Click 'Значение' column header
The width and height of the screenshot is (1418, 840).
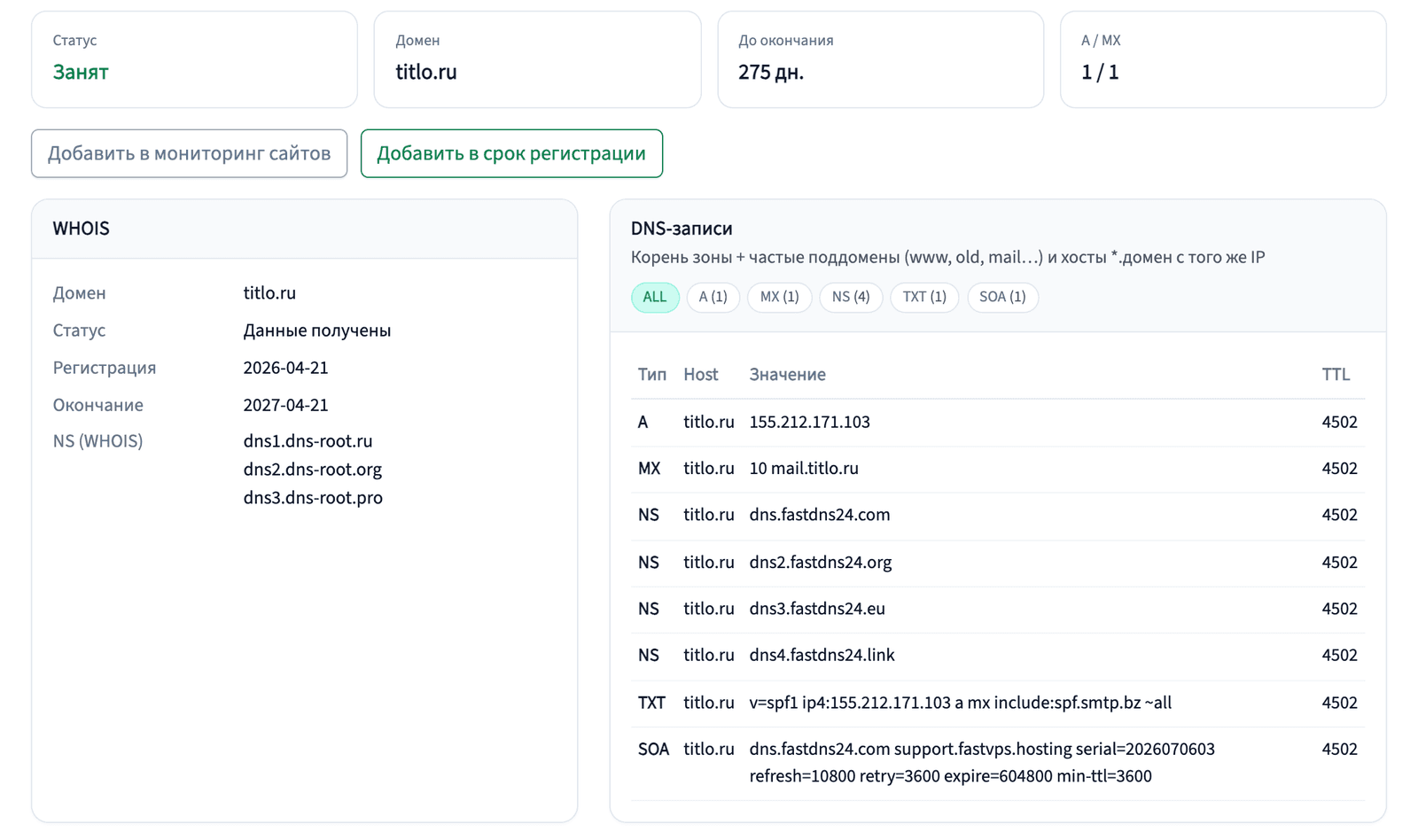coord(787,375)
